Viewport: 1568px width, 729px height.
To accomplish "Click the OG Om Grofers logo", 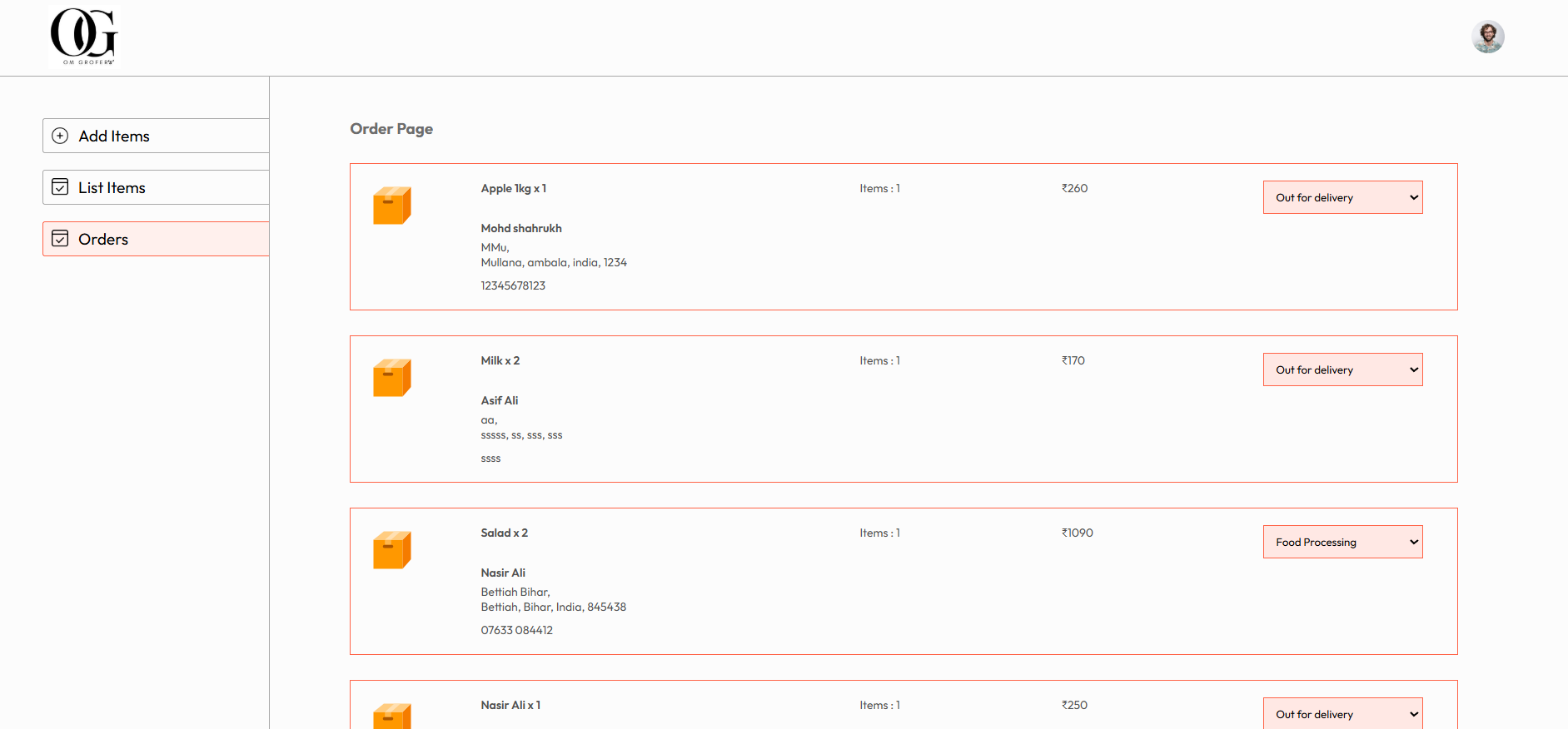I will point(84,37).
